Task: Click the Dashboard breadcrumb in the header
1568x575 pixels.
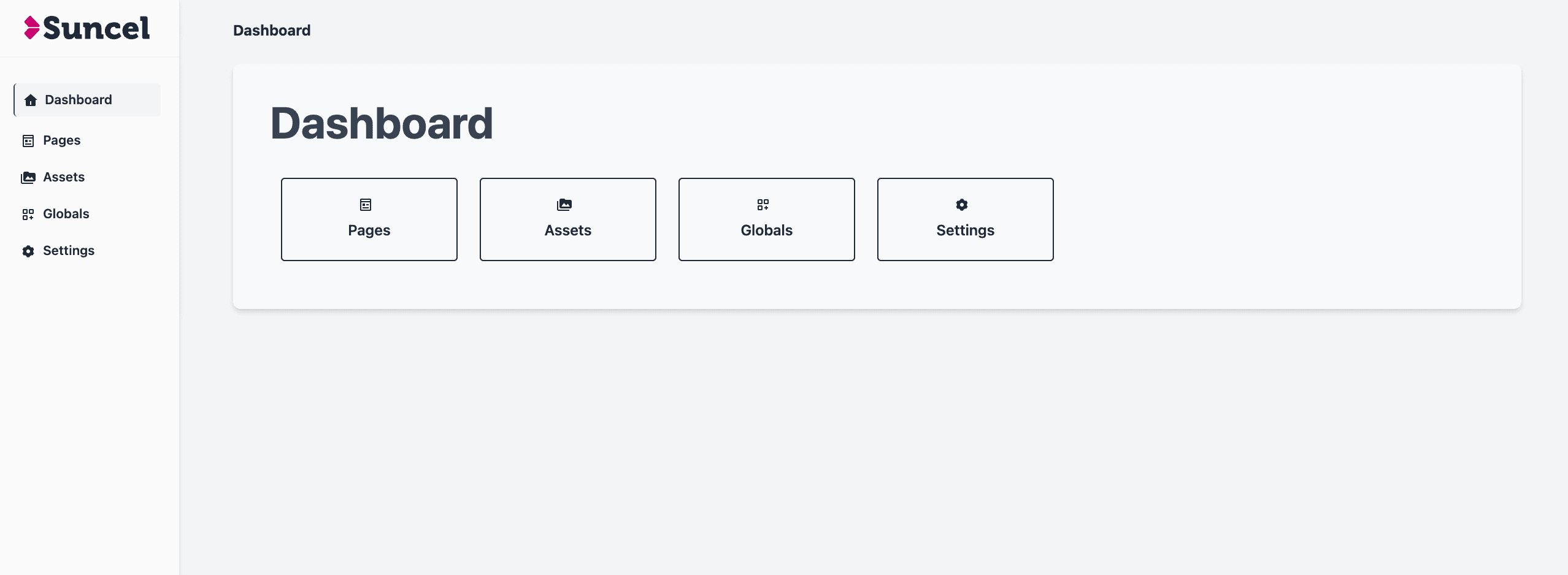Action: coord(272,31)
